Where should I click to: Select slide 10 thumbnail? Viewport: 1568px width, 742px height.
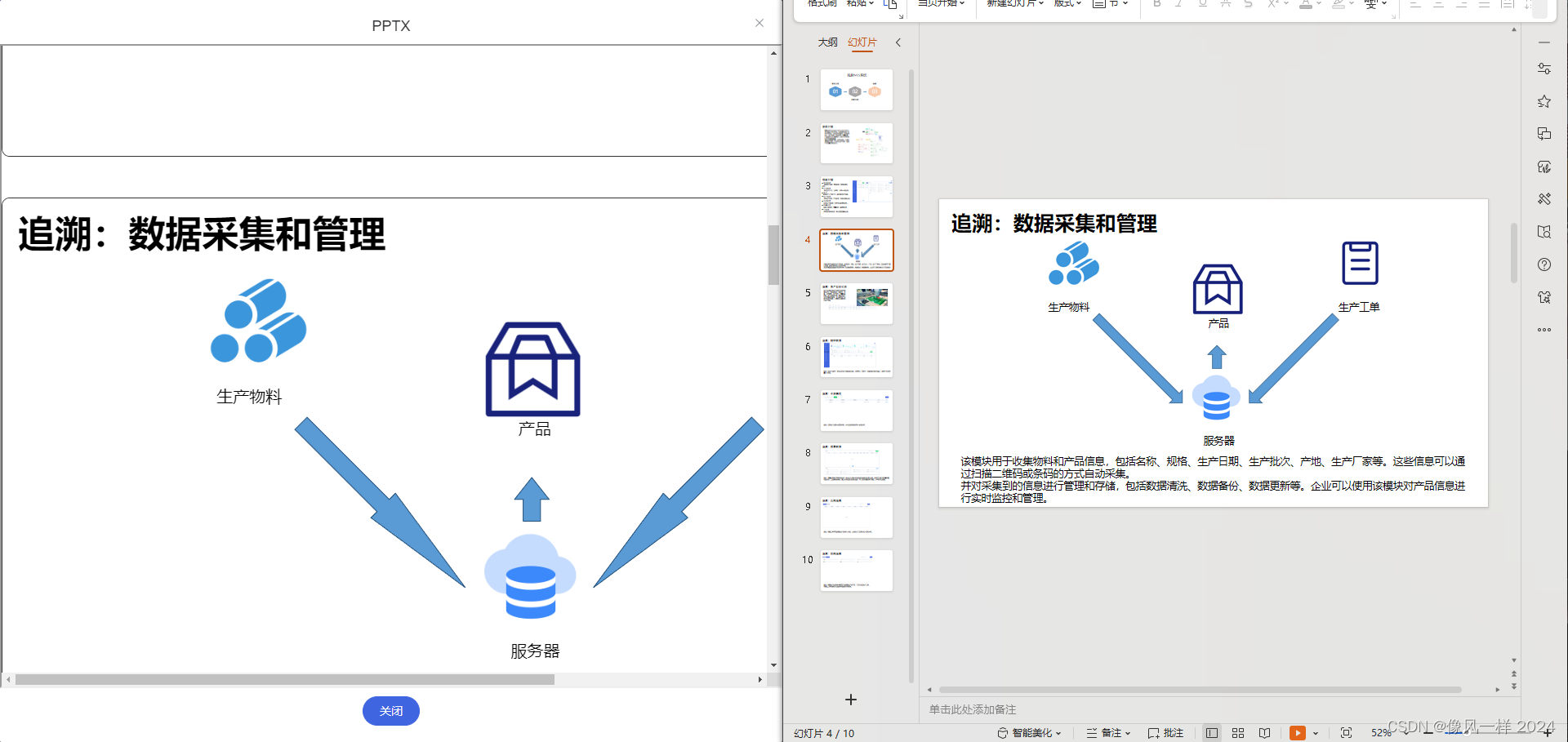click(x=857, y=571)
